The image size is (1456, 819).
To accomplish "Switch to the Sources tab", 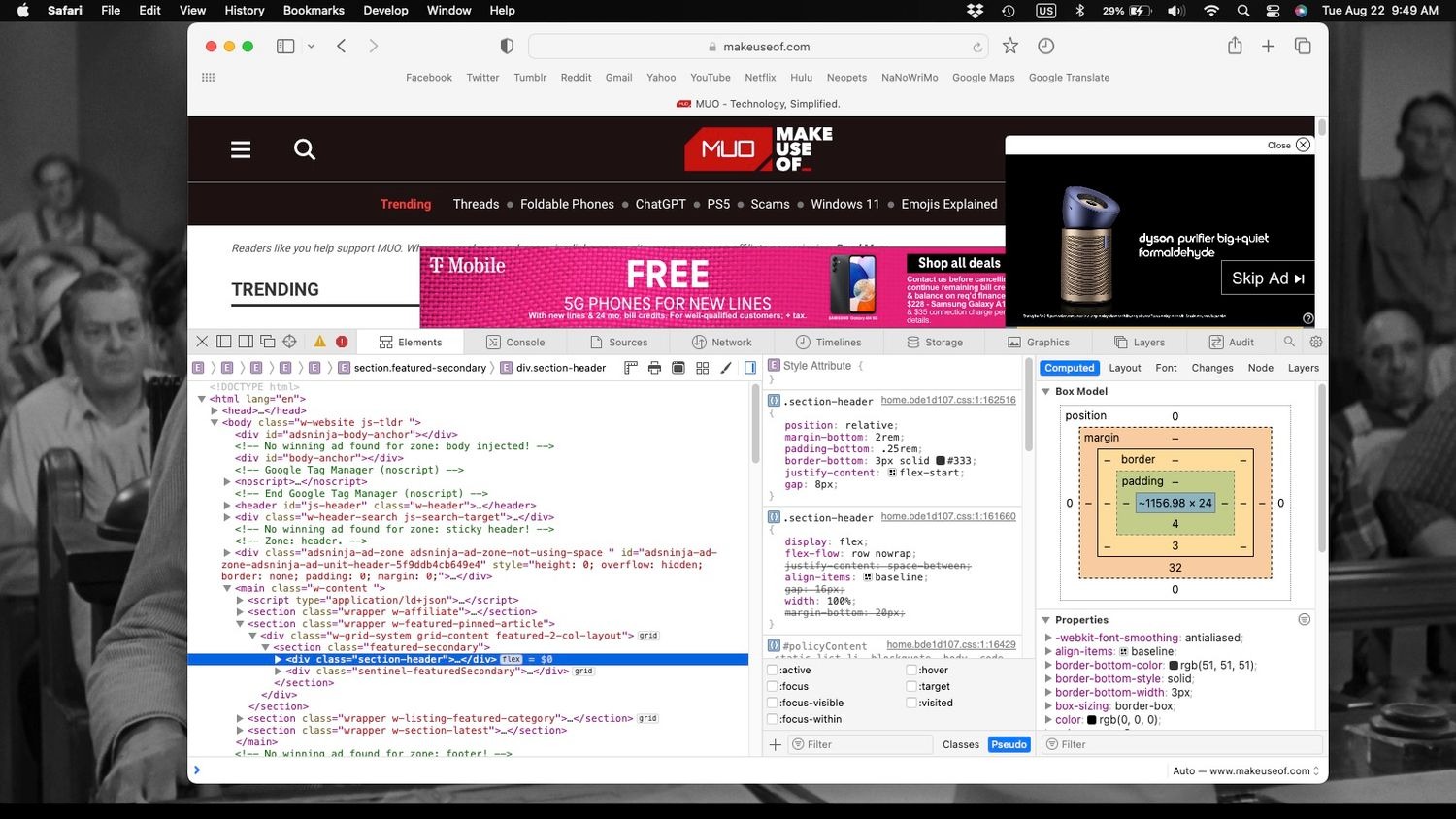I will [x=618, y=342].
